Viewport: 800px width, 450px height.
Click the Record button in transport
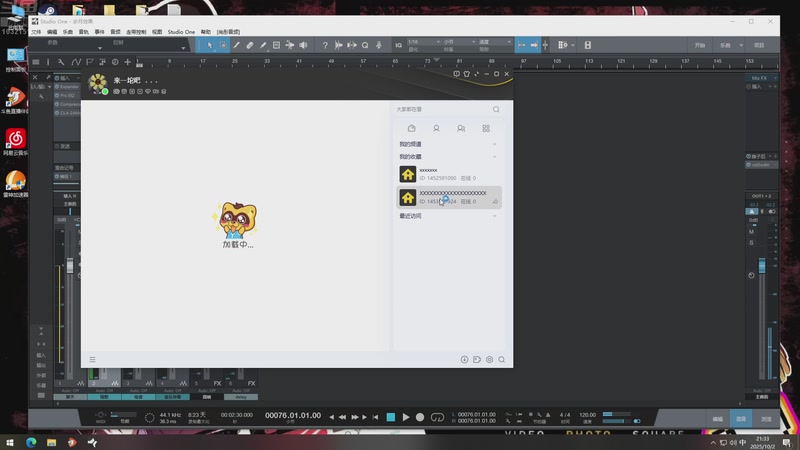420,417
